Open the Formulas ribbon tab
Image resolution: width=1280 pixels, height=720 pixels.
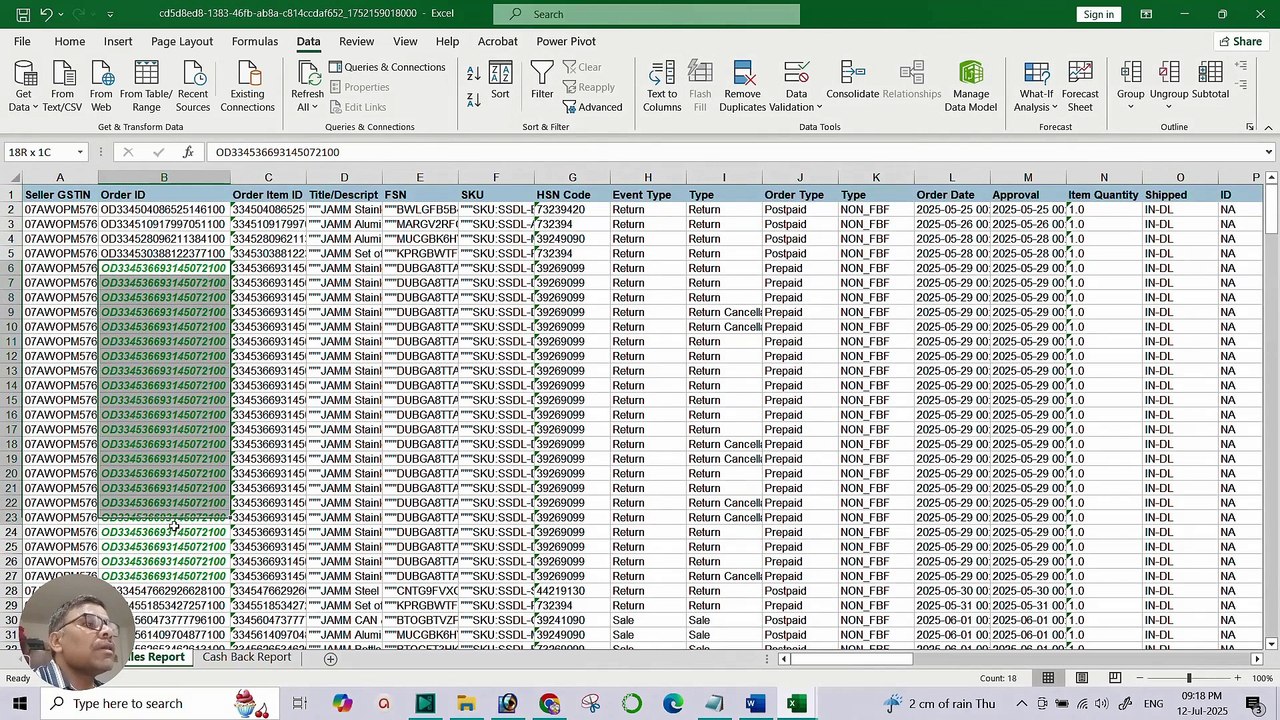[x=254, y=41]
